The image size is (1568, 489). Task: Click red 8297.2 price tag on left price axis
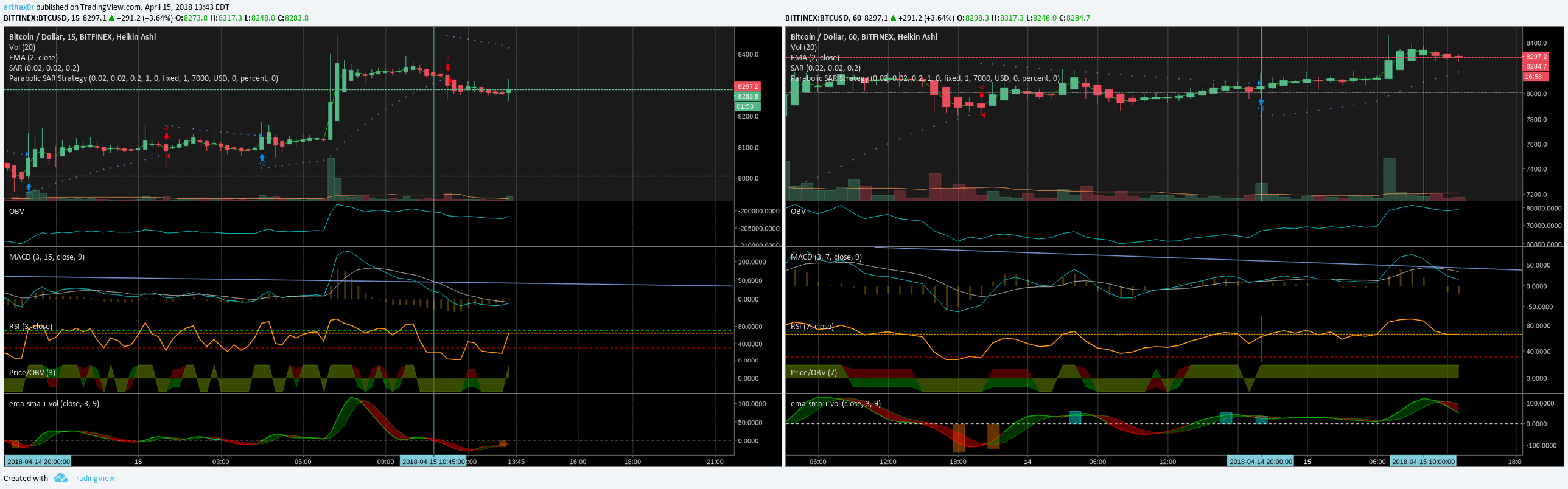tap(747, 86)
